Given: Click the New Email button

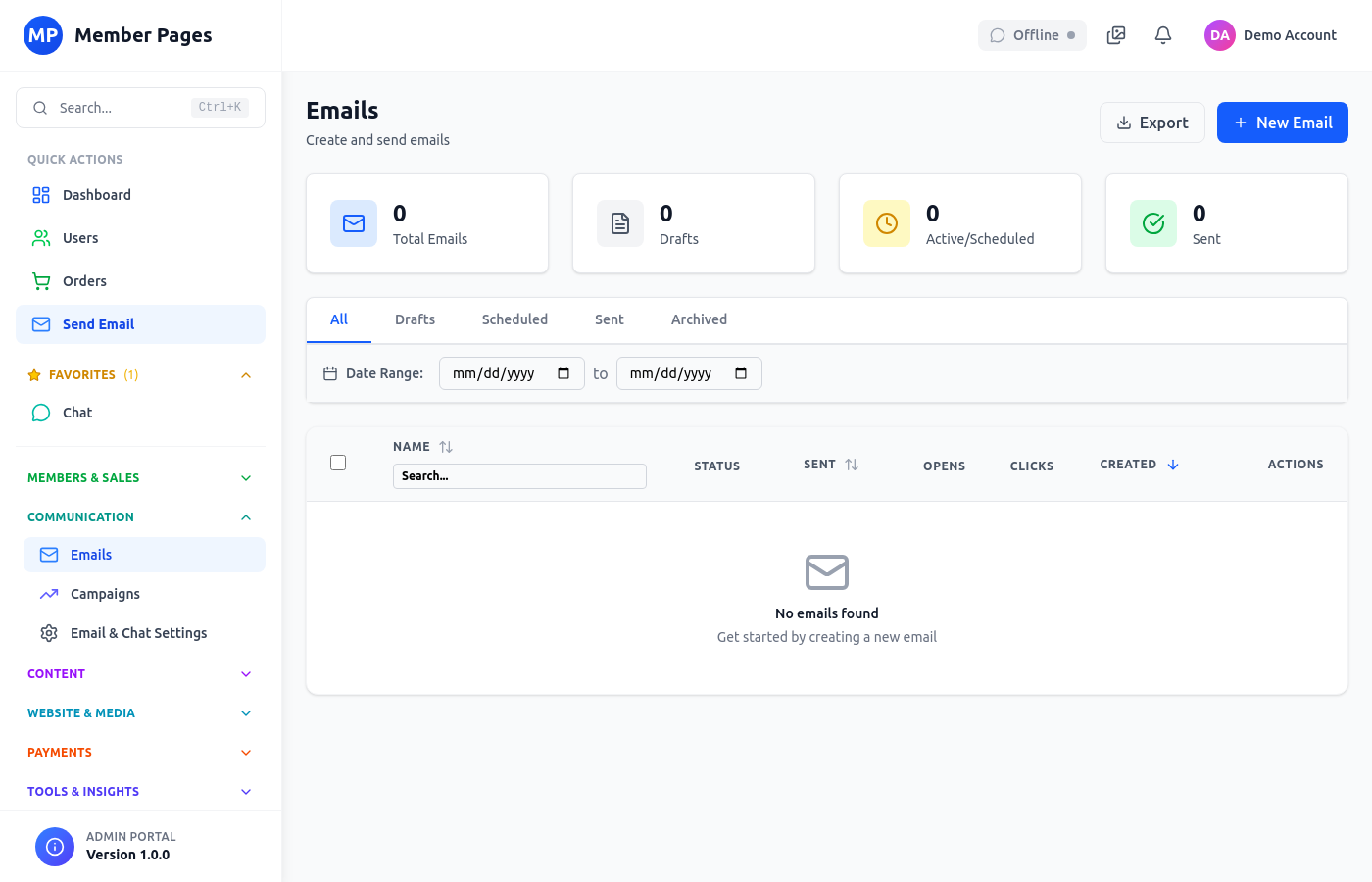Looking at the screenshot, I should 1282,122.
